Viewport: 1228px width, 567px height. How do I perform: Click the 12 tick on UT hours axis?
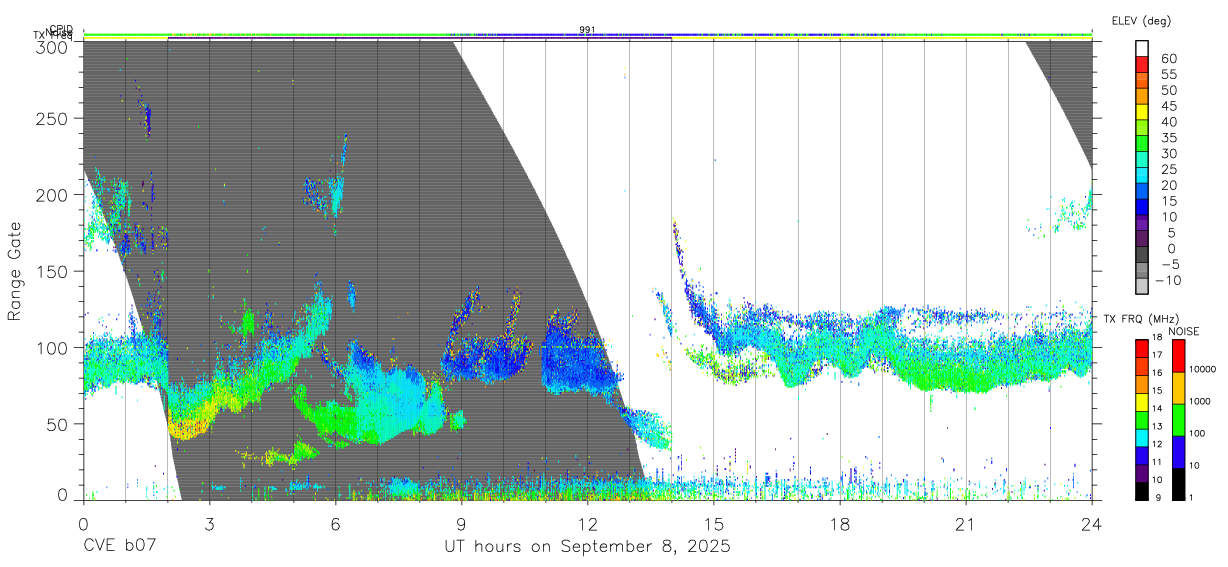point(587,524)
